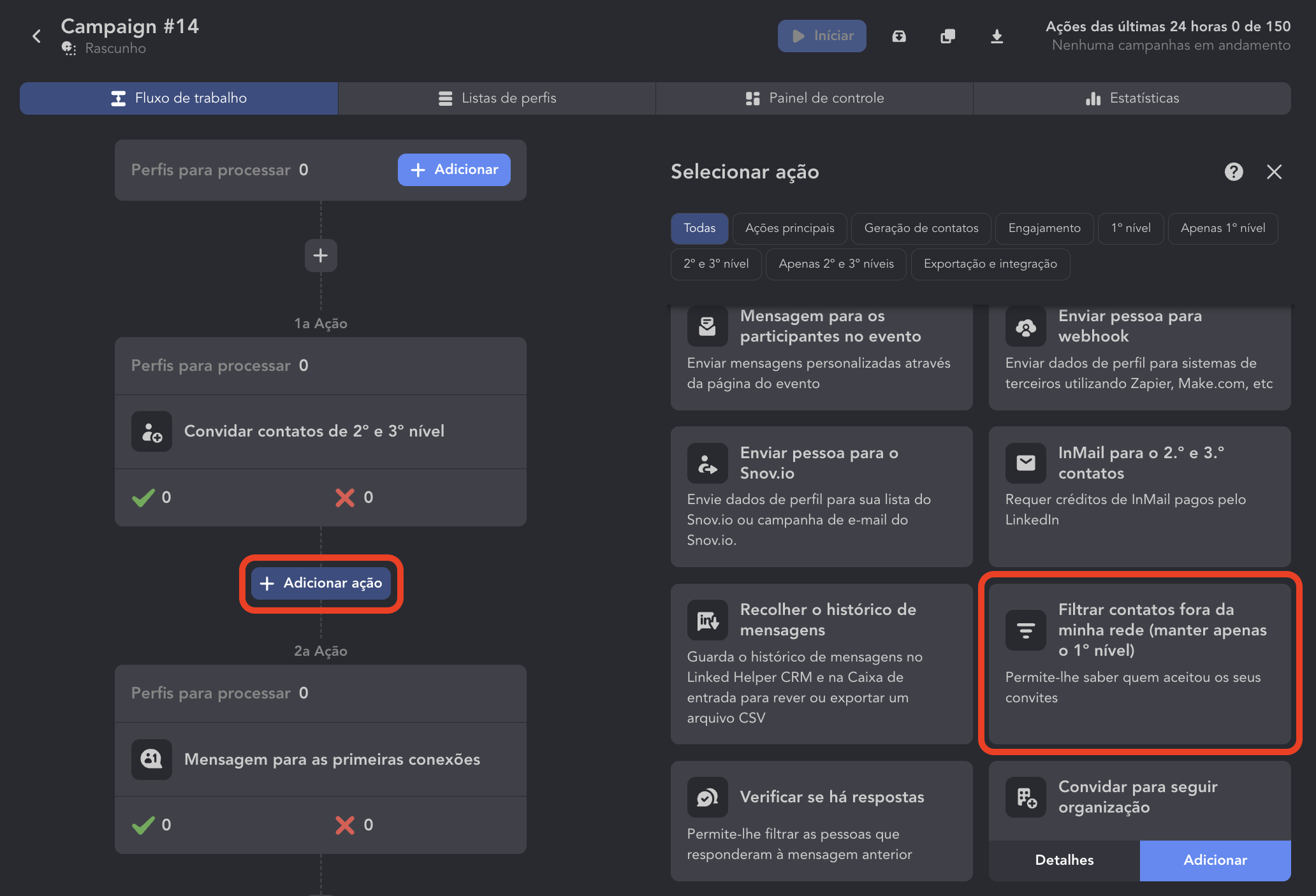Open the help question mark icon
Viewport: 1316px width, 896px height.
pos(1234,171)
